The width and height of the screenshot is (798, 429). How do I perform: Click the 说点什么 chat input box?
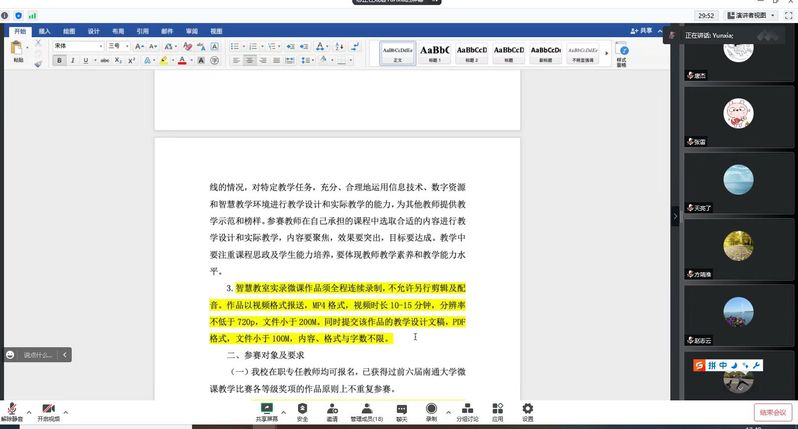tap(38, 354)
